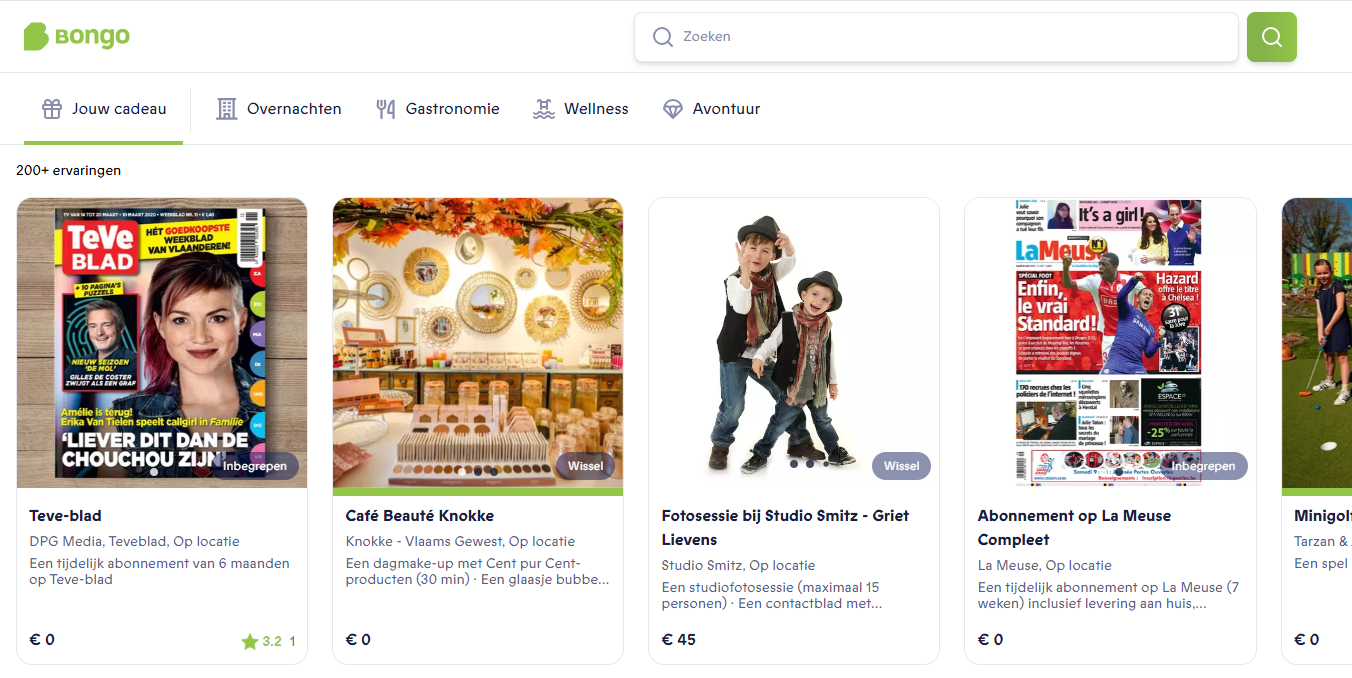Click the Inbegrepen badge on La Meuse

pyautogui.click(x=1203, y=466)
